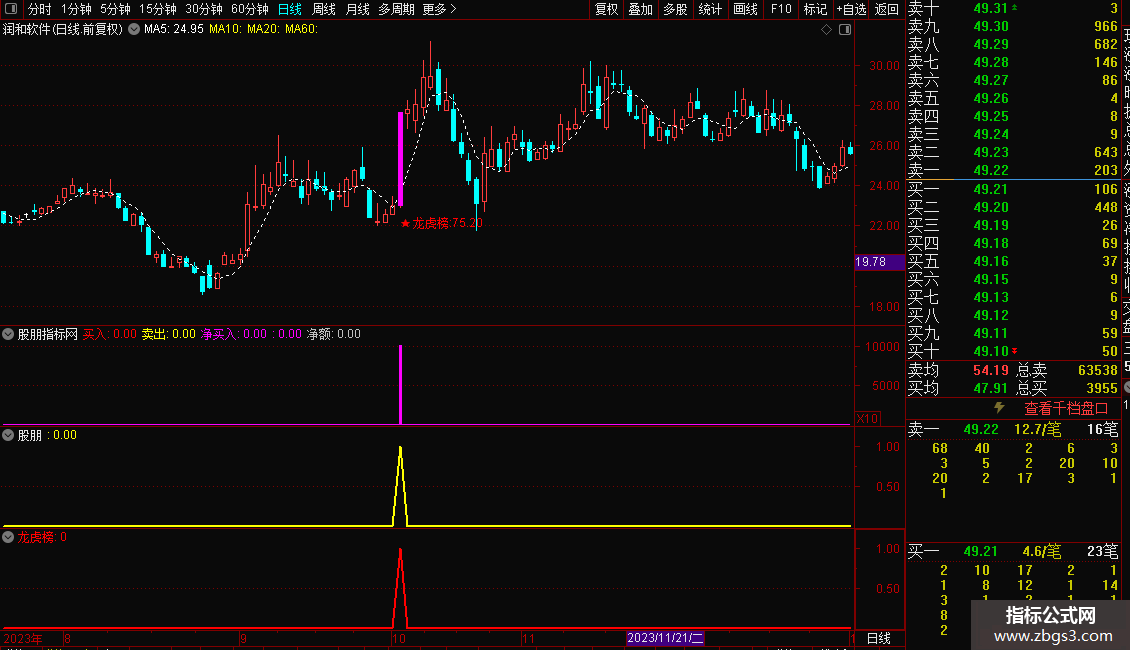1130x650 pixels.
Task: Select the 30分钟 period tab
Action: click(x=204, y=9)
